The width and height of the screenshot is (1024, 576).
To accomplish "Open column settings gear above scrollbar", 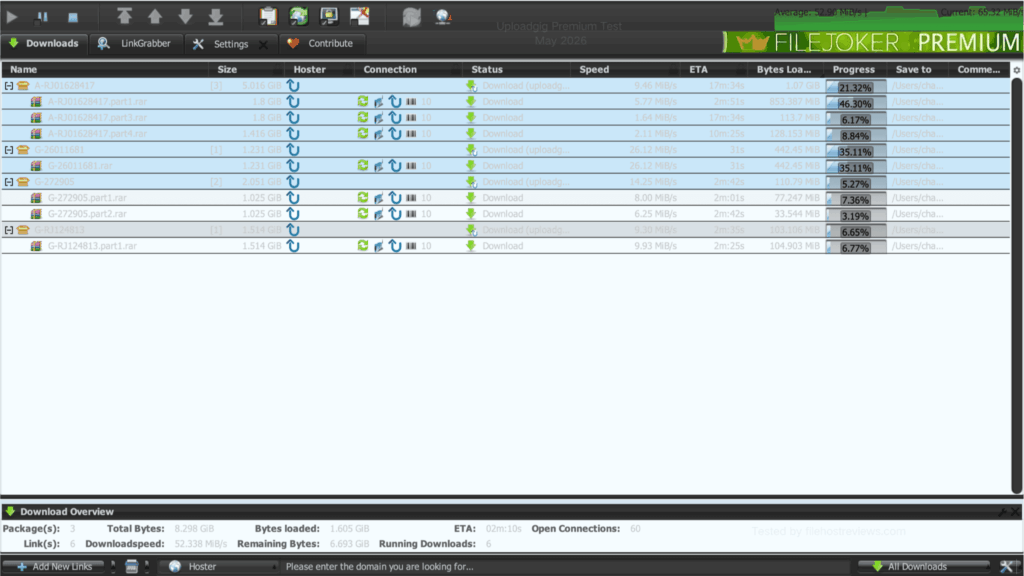I will 1017,70.
